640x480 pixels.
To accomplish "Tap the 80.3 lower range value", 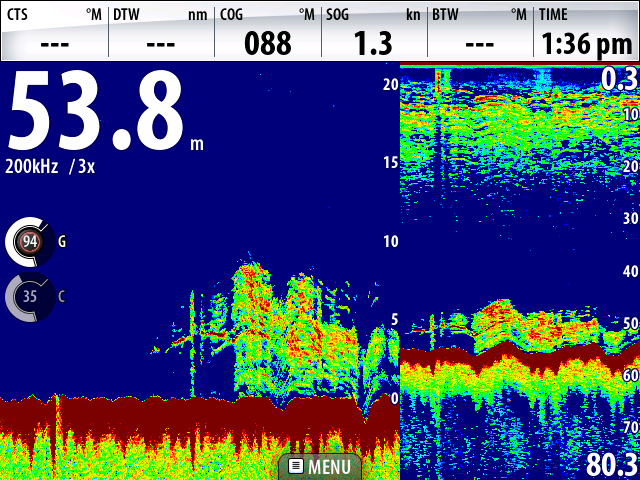I will [612, 465].
